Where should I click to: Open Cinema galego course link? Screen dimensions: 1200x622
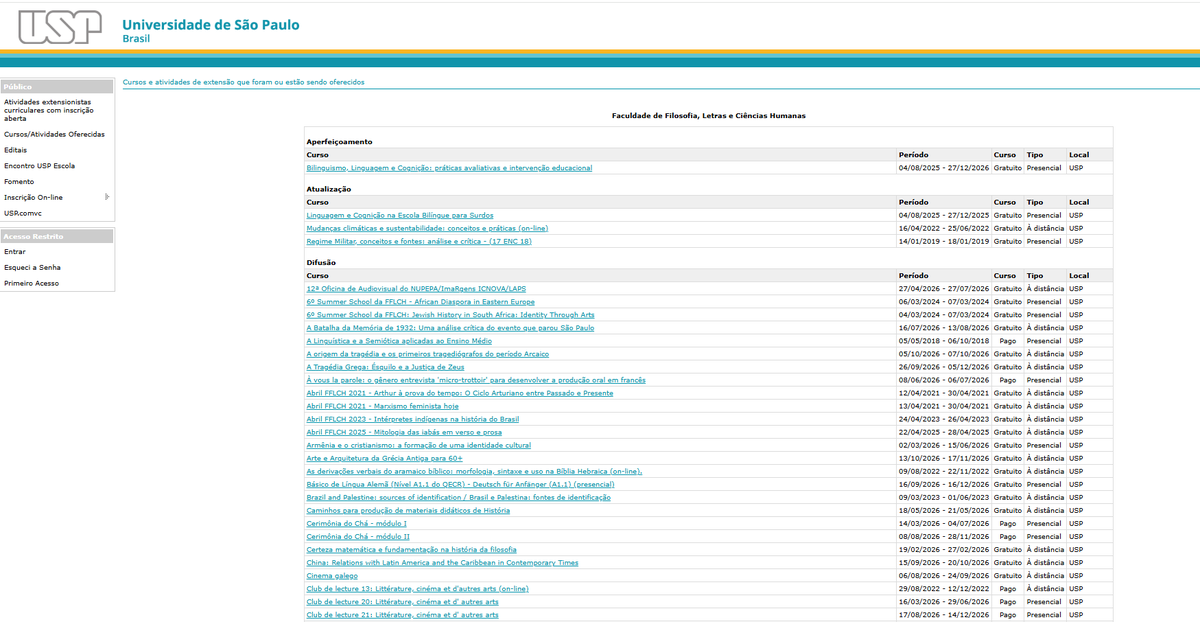coord(332,575)
